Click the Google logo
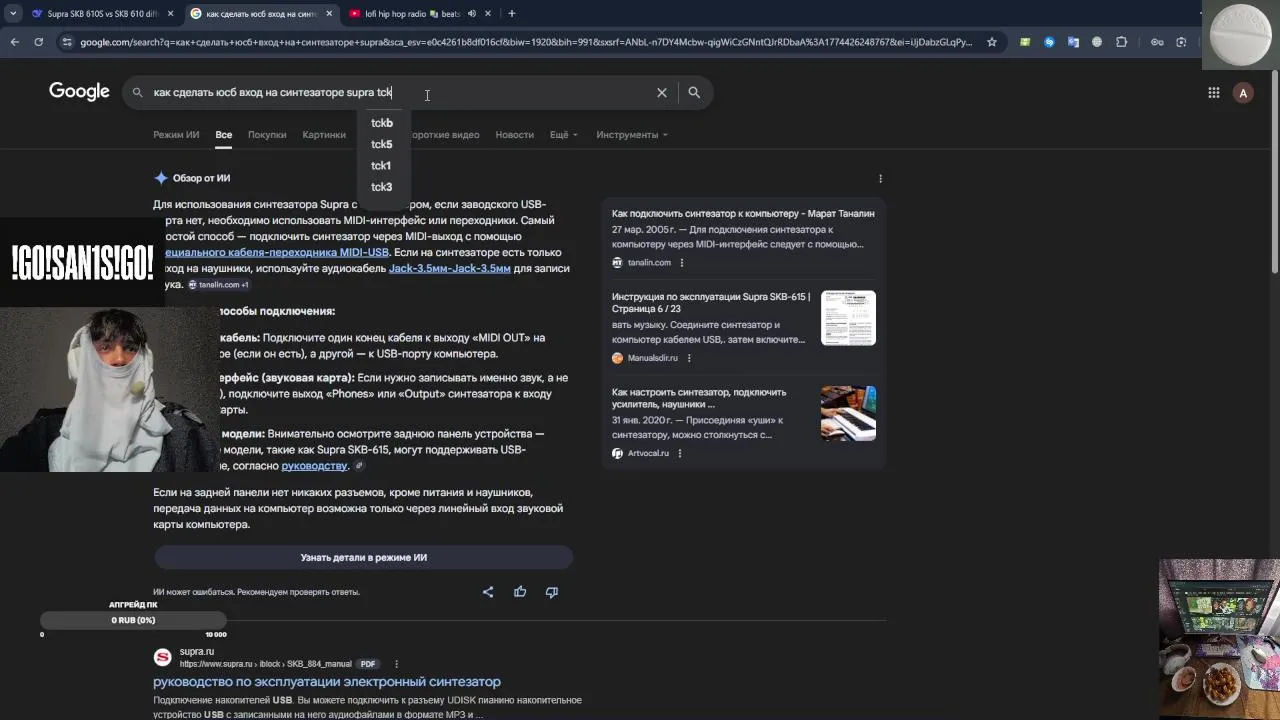Image resolution: width=1280 pixels, height=720 pixels. pos(79,92)
